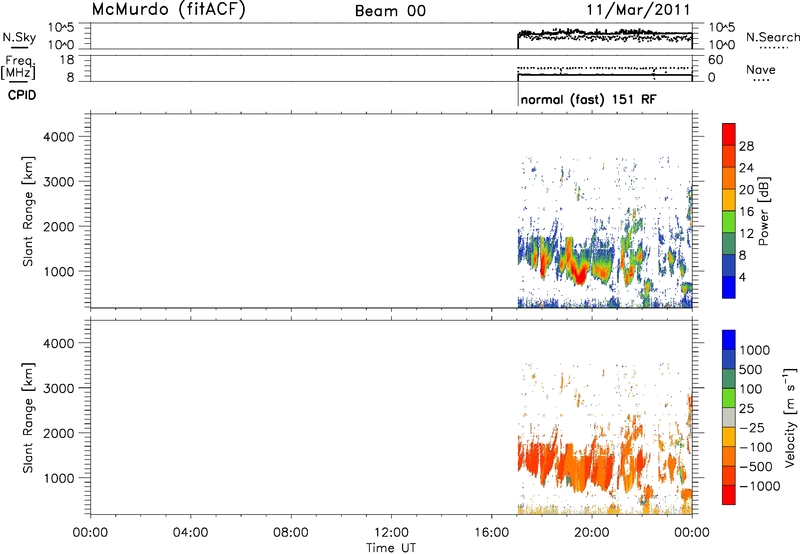The image size is (800, 554).
Task: Click the 'Slant Range [km]' label of power panel
Action: (x=28, y=211)
